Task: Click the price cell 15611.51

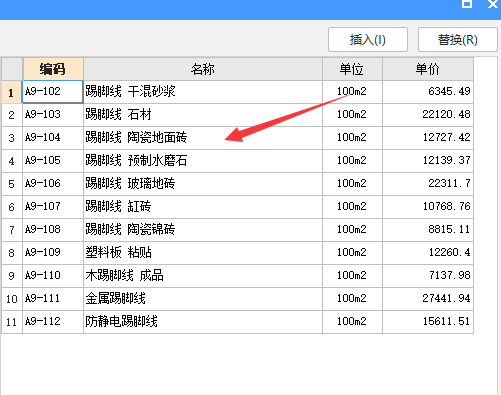Action: (x=428, y=322)
